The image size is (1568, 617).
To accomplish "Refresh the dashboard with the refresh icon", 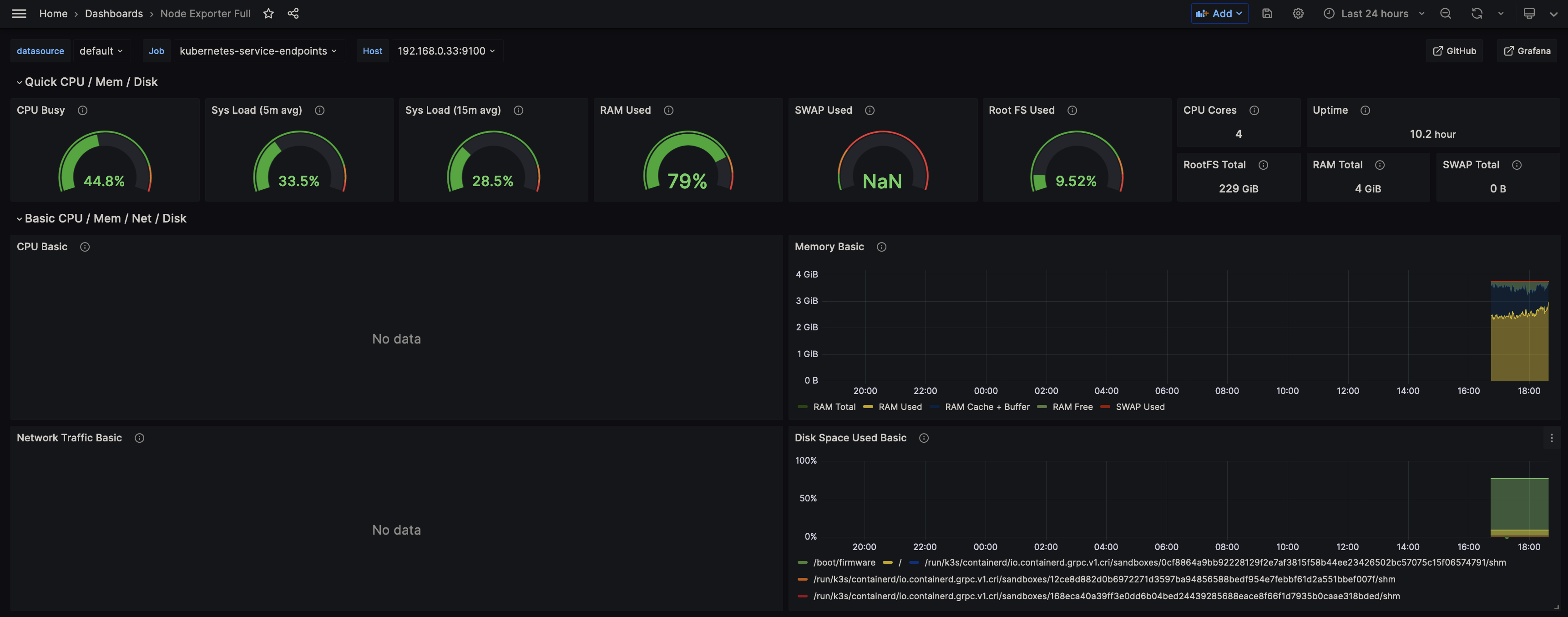I will point(1476,13).
